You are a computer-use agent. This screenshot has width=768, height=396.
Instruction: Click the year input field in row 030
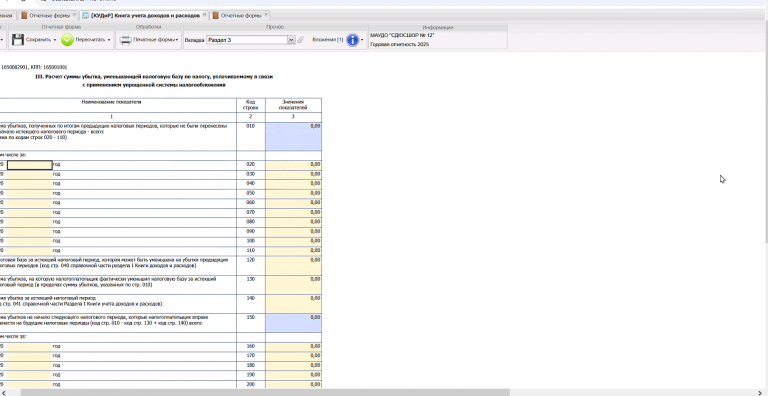click(29, 174)
